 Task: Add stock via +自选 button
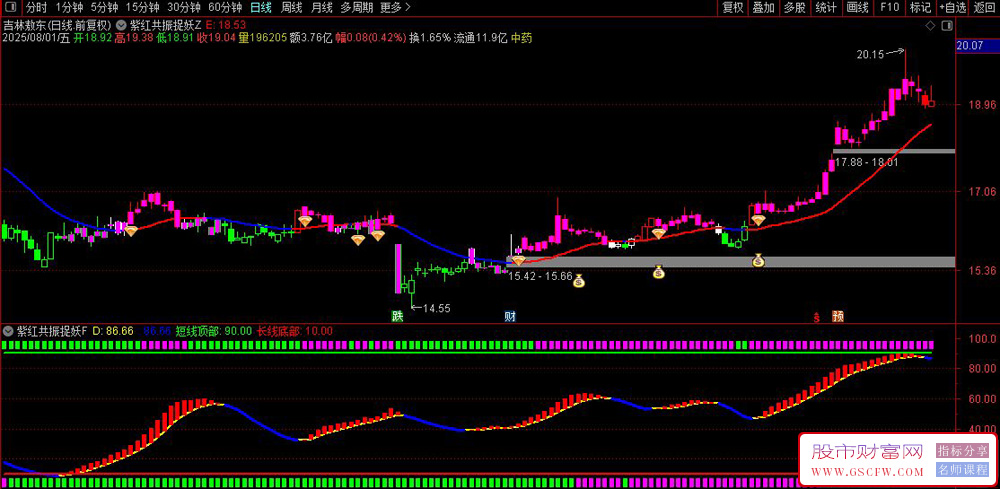tap(953, 8)
